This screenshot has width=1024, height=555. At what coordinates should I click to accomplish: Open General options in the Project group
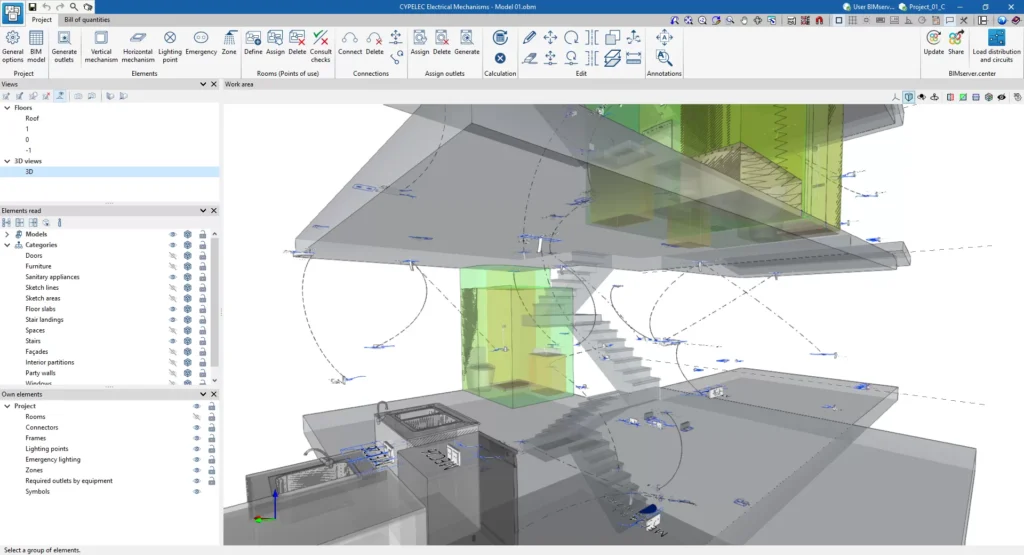(x=12, y=44)
